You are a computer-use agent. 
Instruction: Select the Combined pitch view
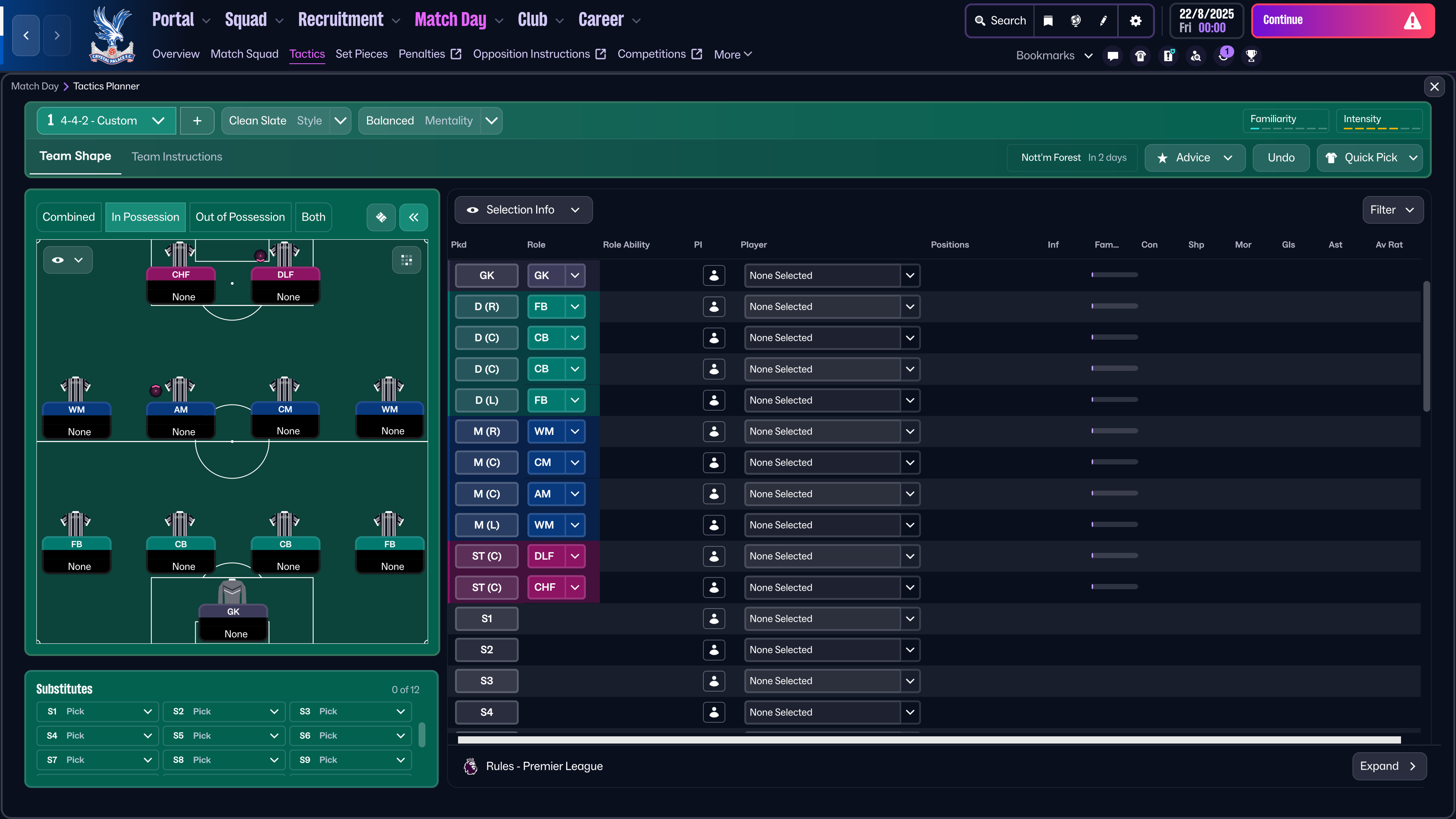point(68,217)
